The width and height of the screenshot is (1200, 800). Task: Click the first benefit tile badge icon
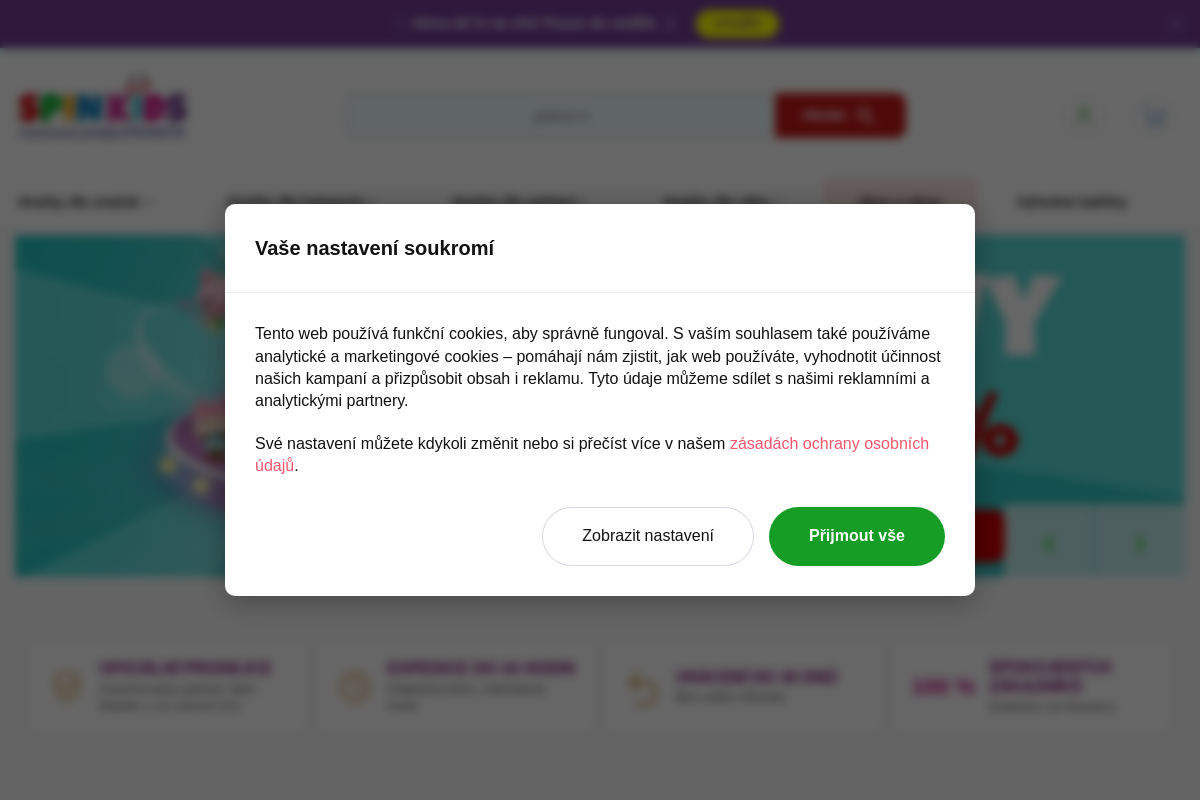[x=67, y=686]
